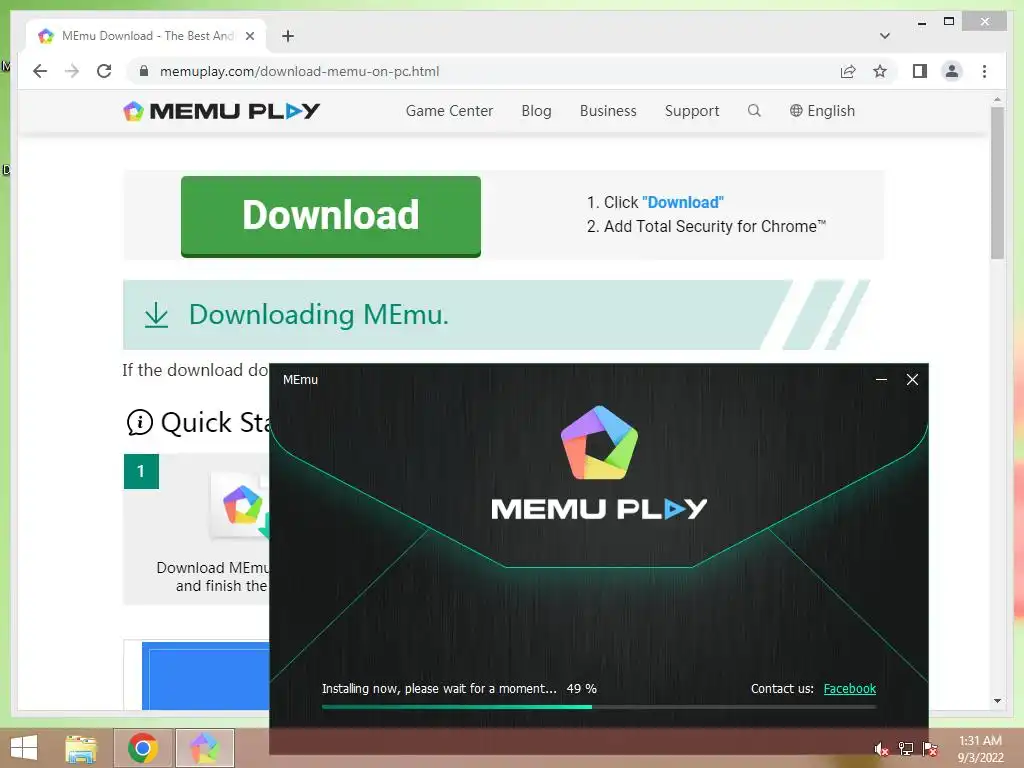Open Chrome's three-dot menu

pyautogui.click(x=984, y=71)
